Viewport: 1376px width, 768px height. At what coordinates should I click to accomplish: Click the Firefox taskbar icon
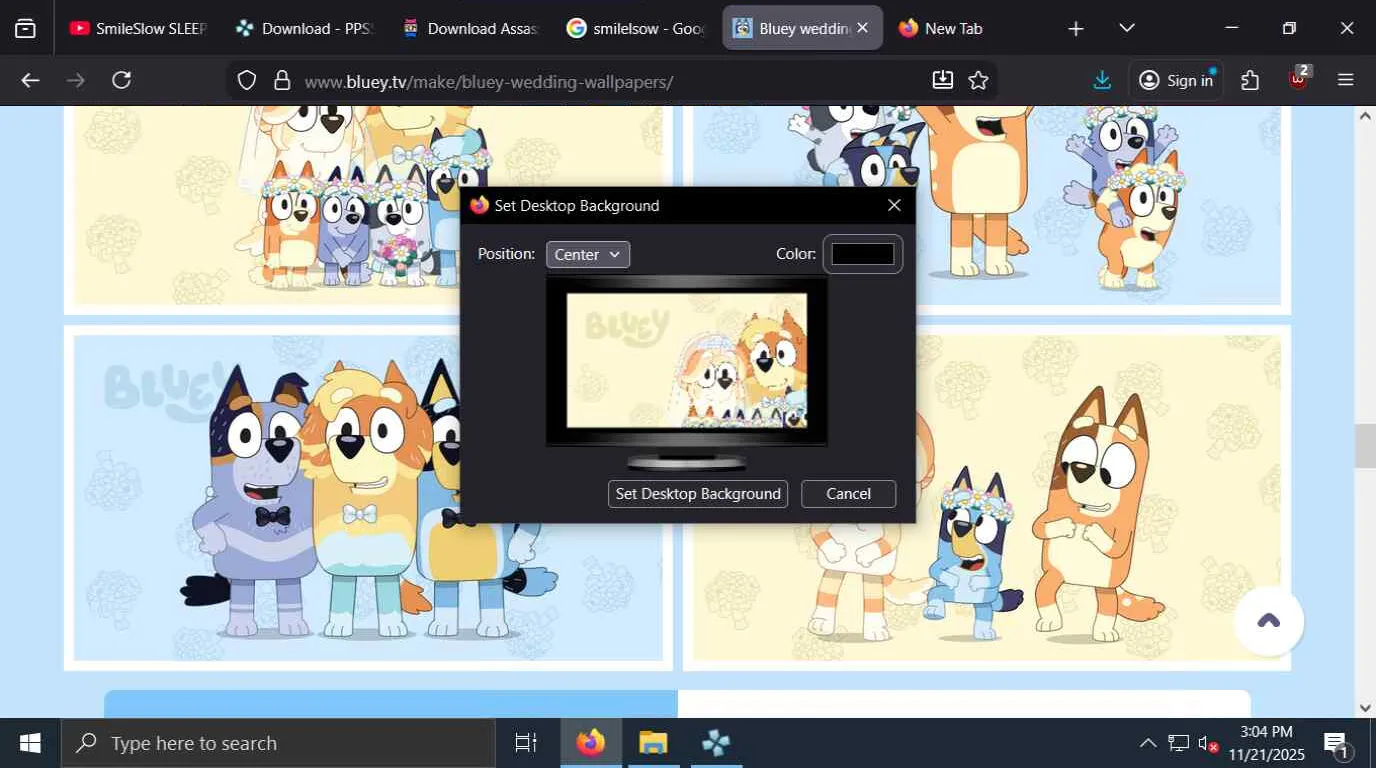[x=591, y=743]
